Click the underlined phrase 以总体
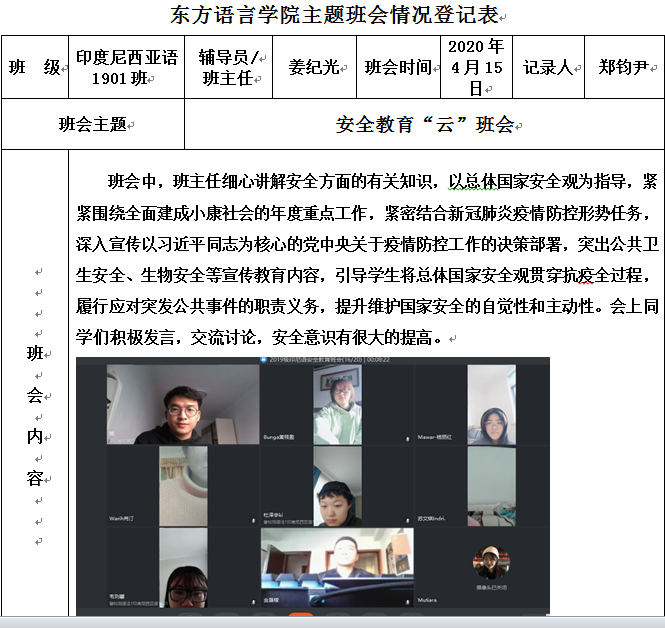 473,181
